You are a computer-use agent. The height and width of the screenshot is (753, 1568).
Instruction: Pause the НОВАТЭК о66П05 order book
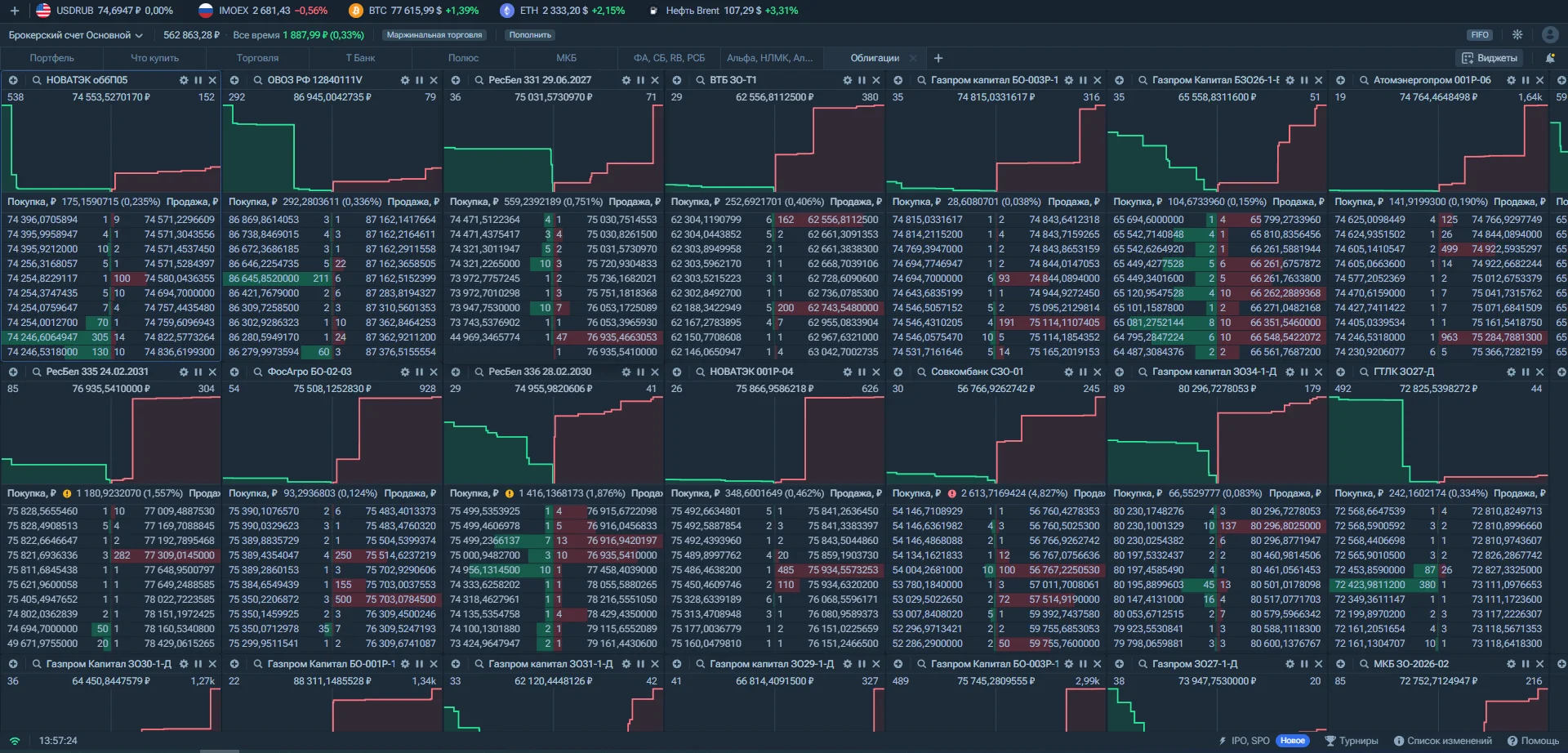[x=198, y=80]
